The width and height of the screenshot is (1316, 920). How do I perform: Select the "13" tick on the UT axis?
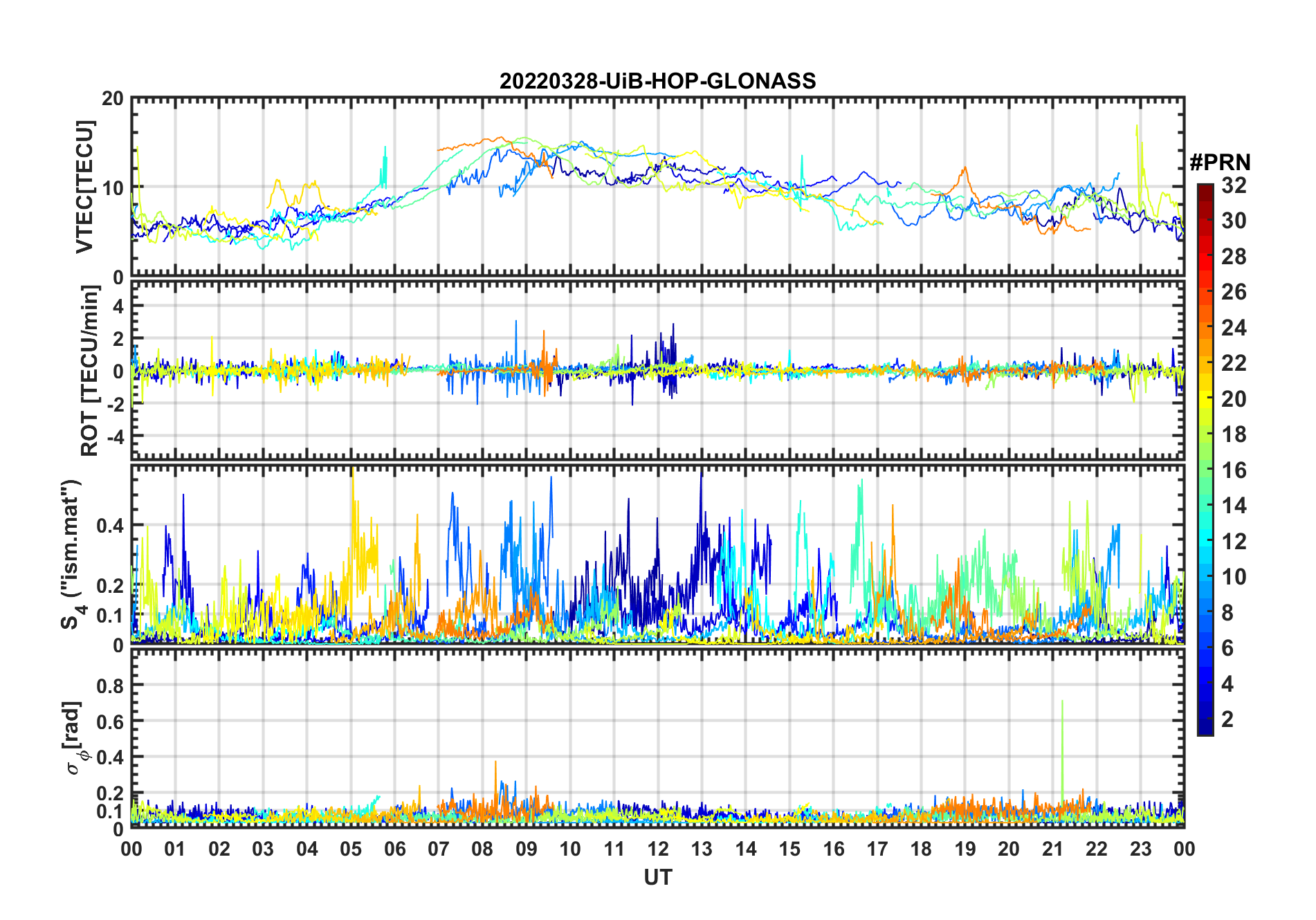pyautogui.click(x=702, y=849)
